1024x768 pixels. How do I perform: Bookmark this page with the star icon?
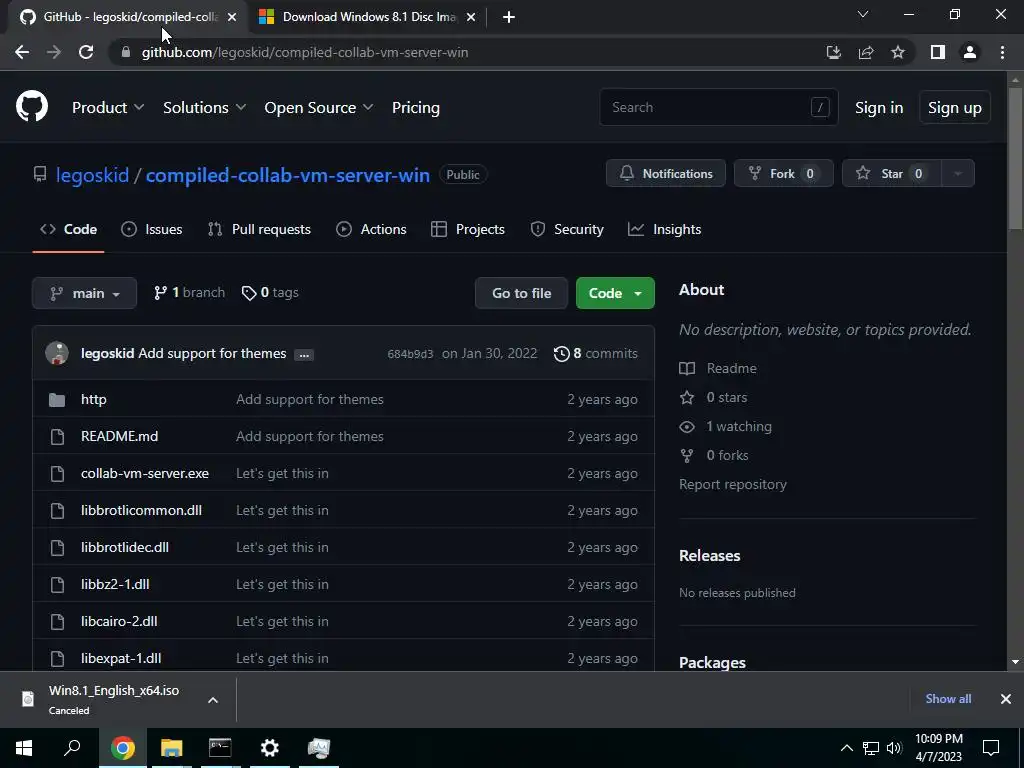click(898, 52)
